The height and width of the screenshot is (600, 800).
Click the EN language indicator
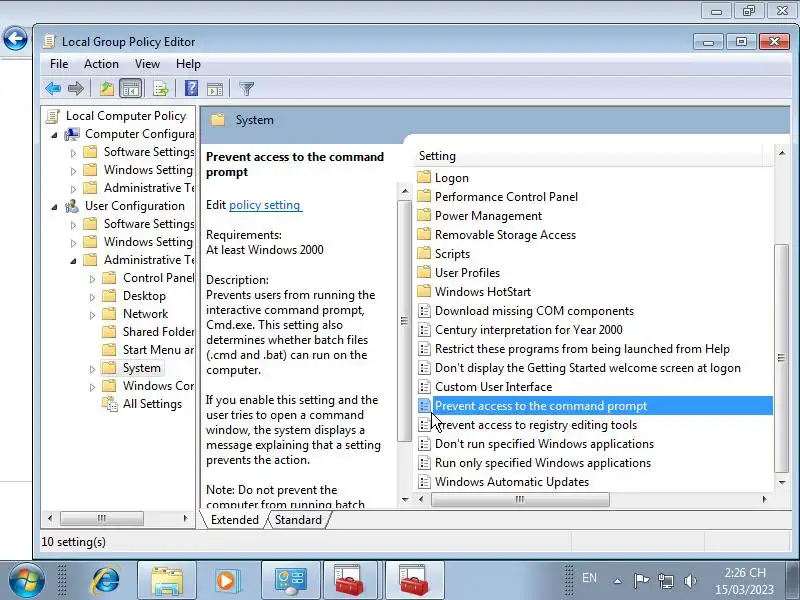pyautogui.click(x=589, y=578)
